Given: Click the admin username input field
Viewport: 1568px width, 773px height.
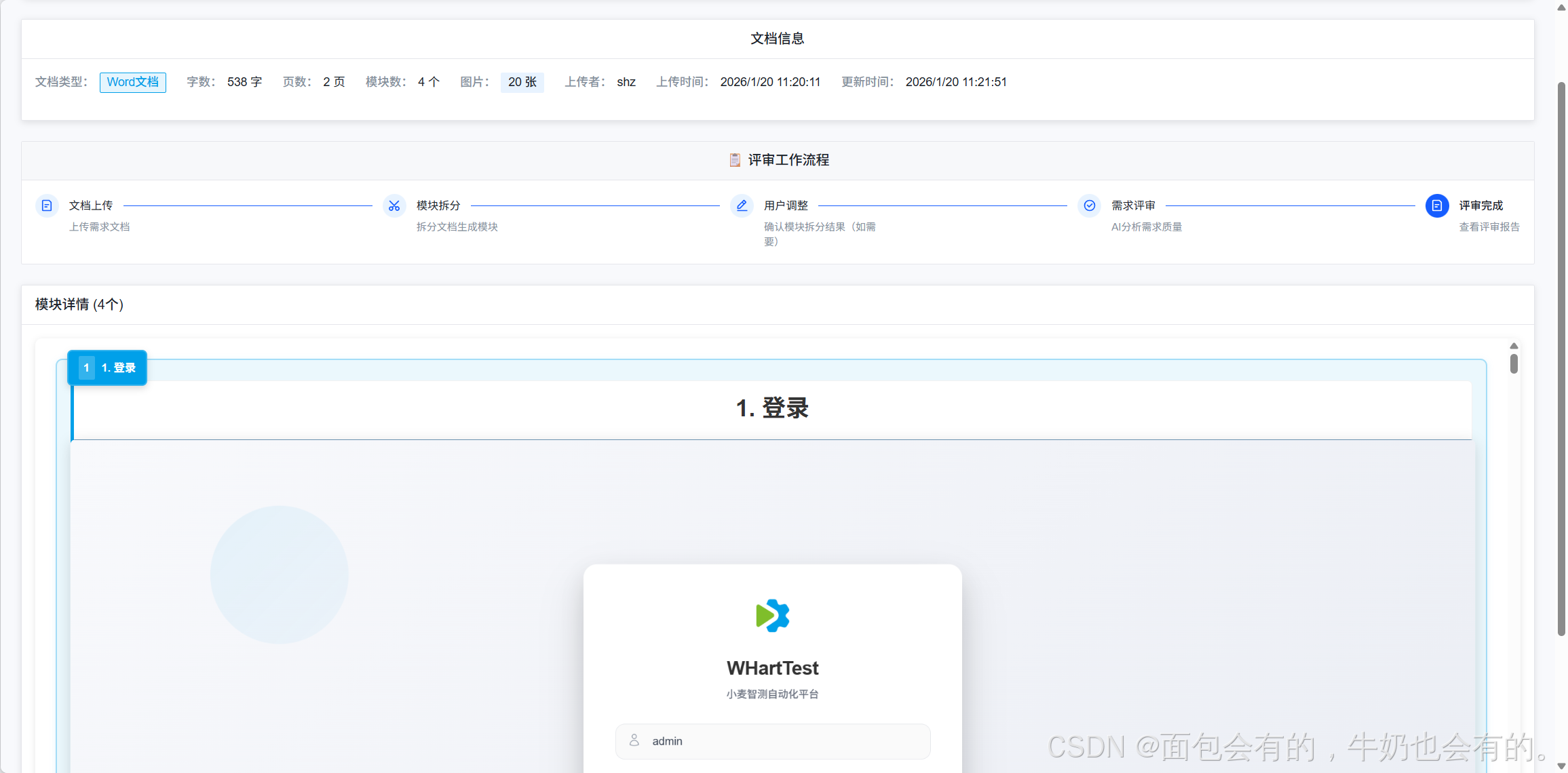Looking at the screenshot, I should click(x=780, y=741).
